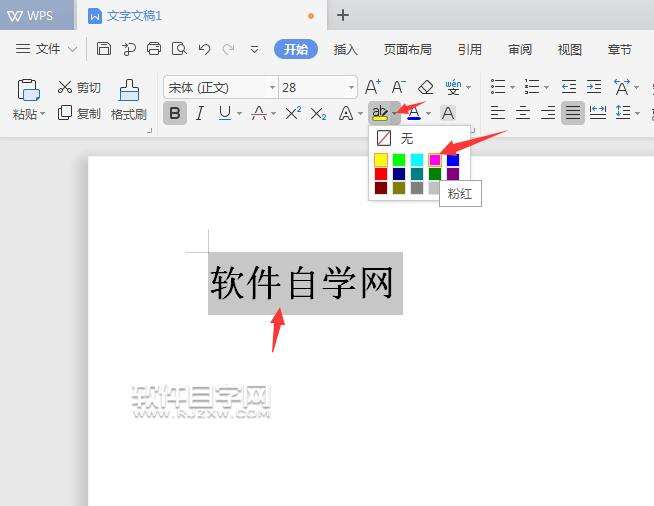Image resolution: width=654 pixels, height=506 pixels.
Task: Open the 页面布局 ribbon tab
Action: [407, 49]
